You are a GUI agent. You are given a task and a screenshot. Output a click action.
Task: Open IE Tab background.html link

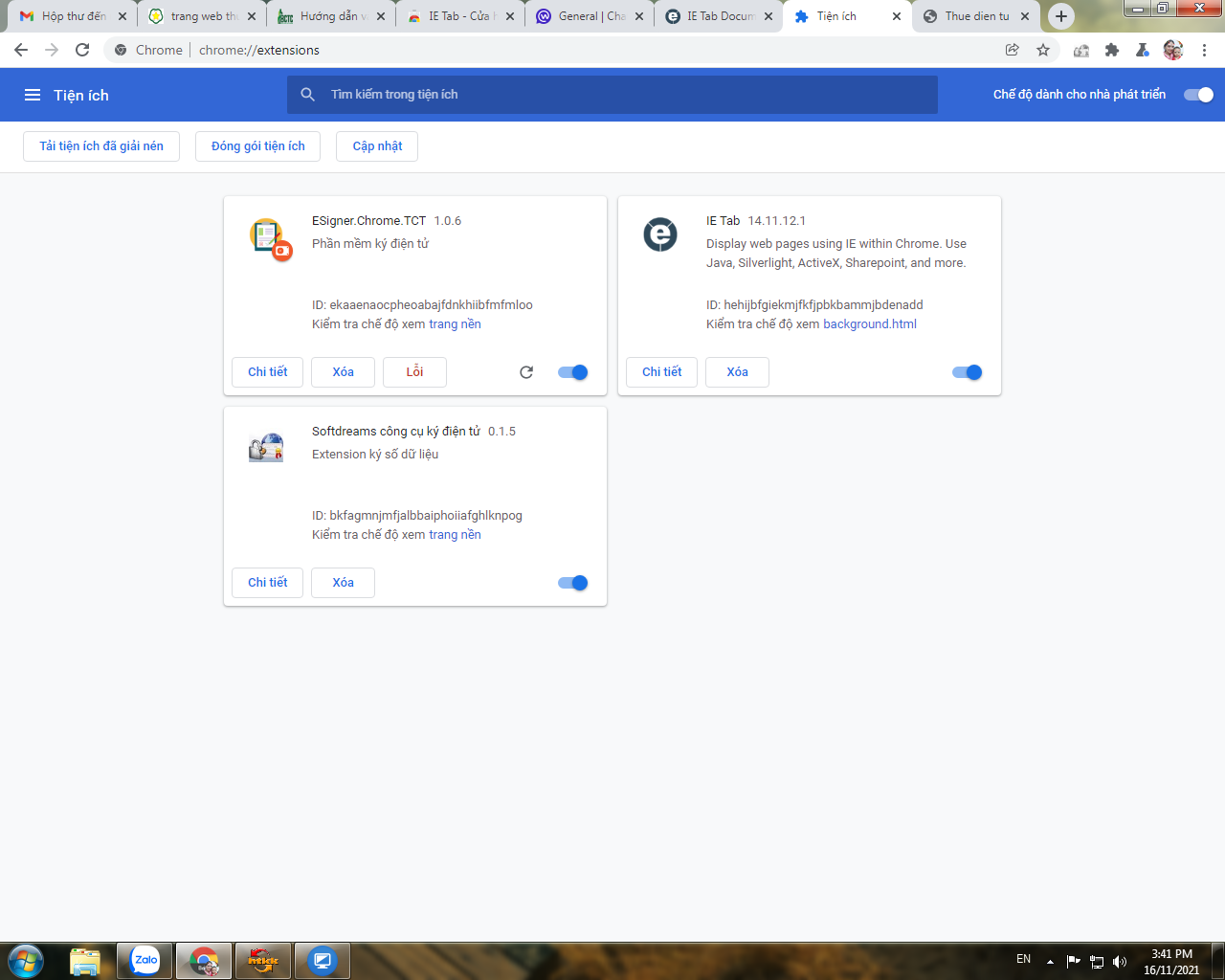tap(870, 324)
